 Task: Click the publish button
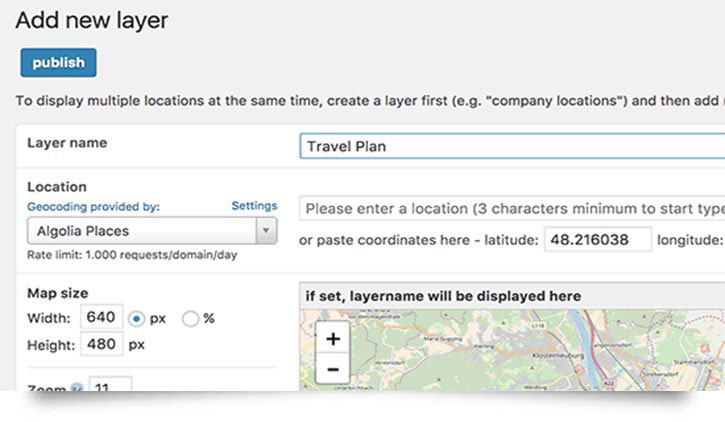[x=58, y=62]
